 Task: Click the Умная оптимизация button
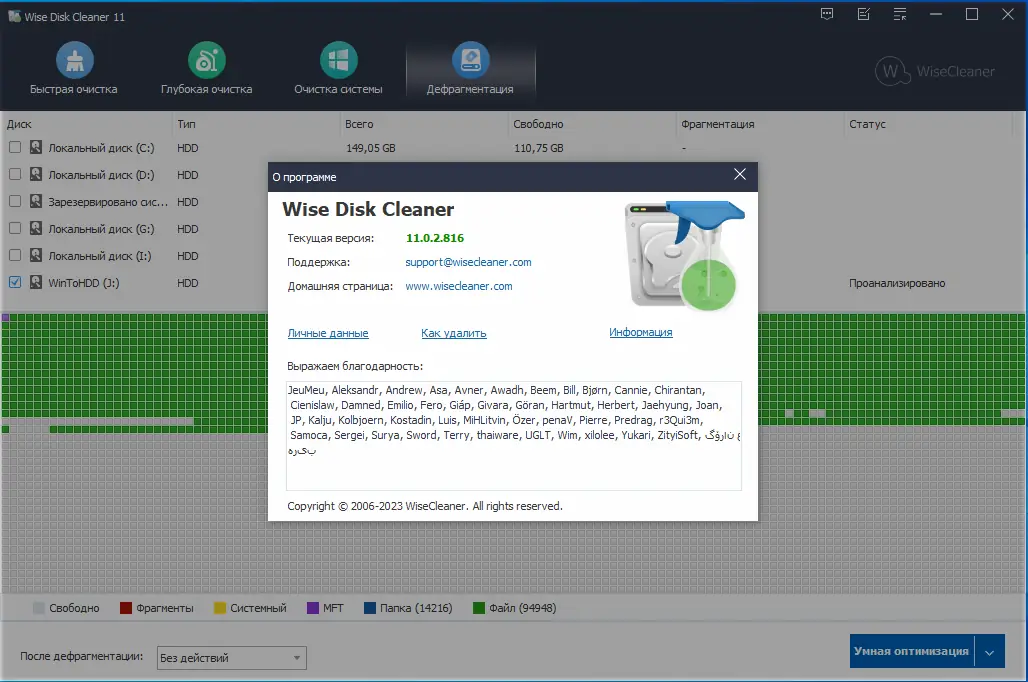[x=908, y=650]
